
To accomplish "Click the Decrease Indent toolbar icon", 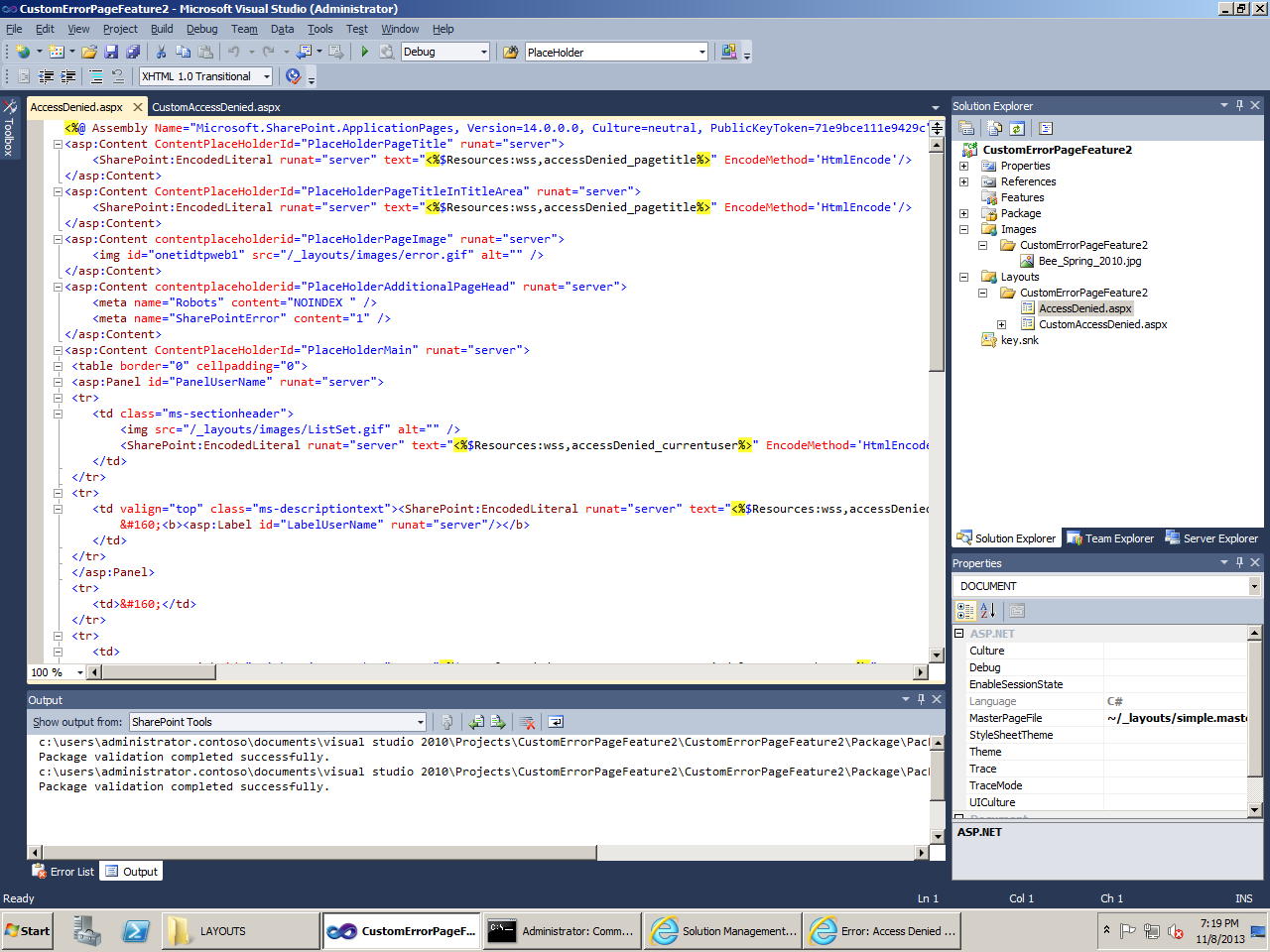I will point(46,76).
